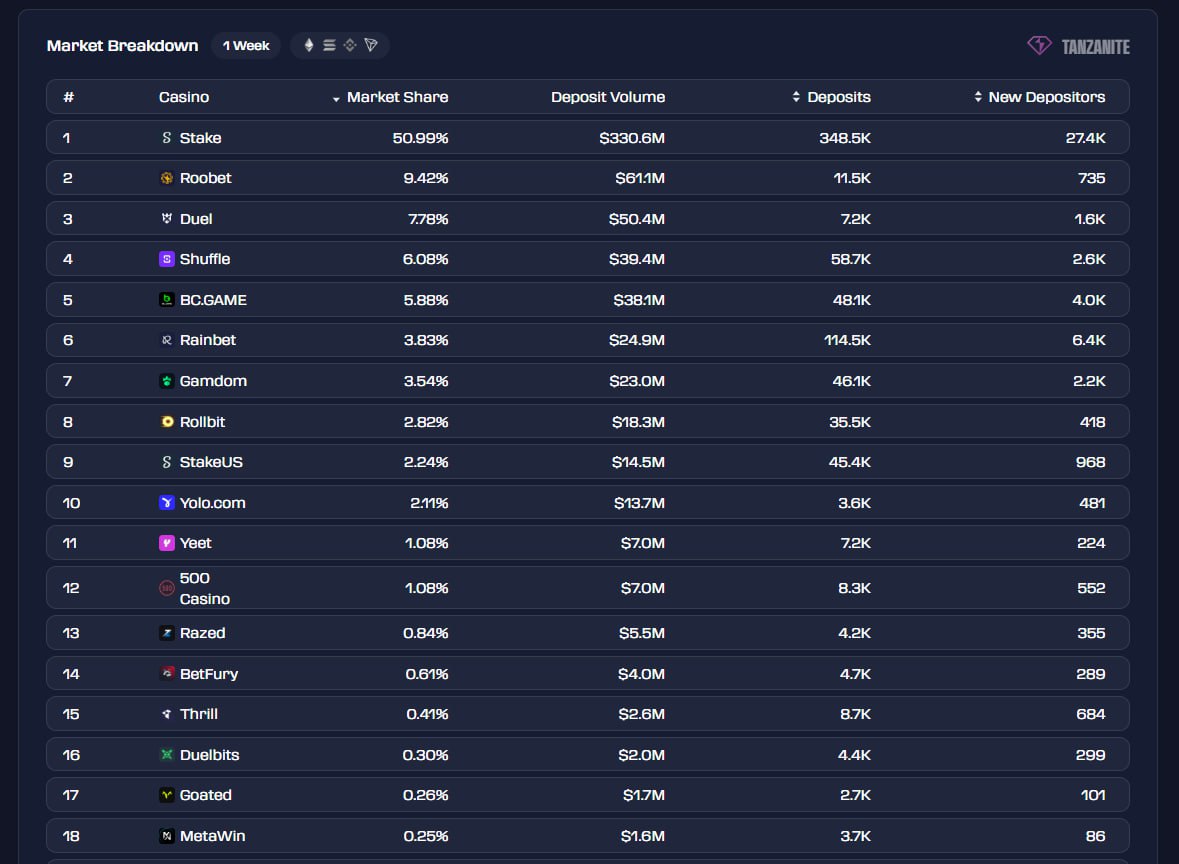
Task: Click the Roobet casino icon
Action: (167, 178)
